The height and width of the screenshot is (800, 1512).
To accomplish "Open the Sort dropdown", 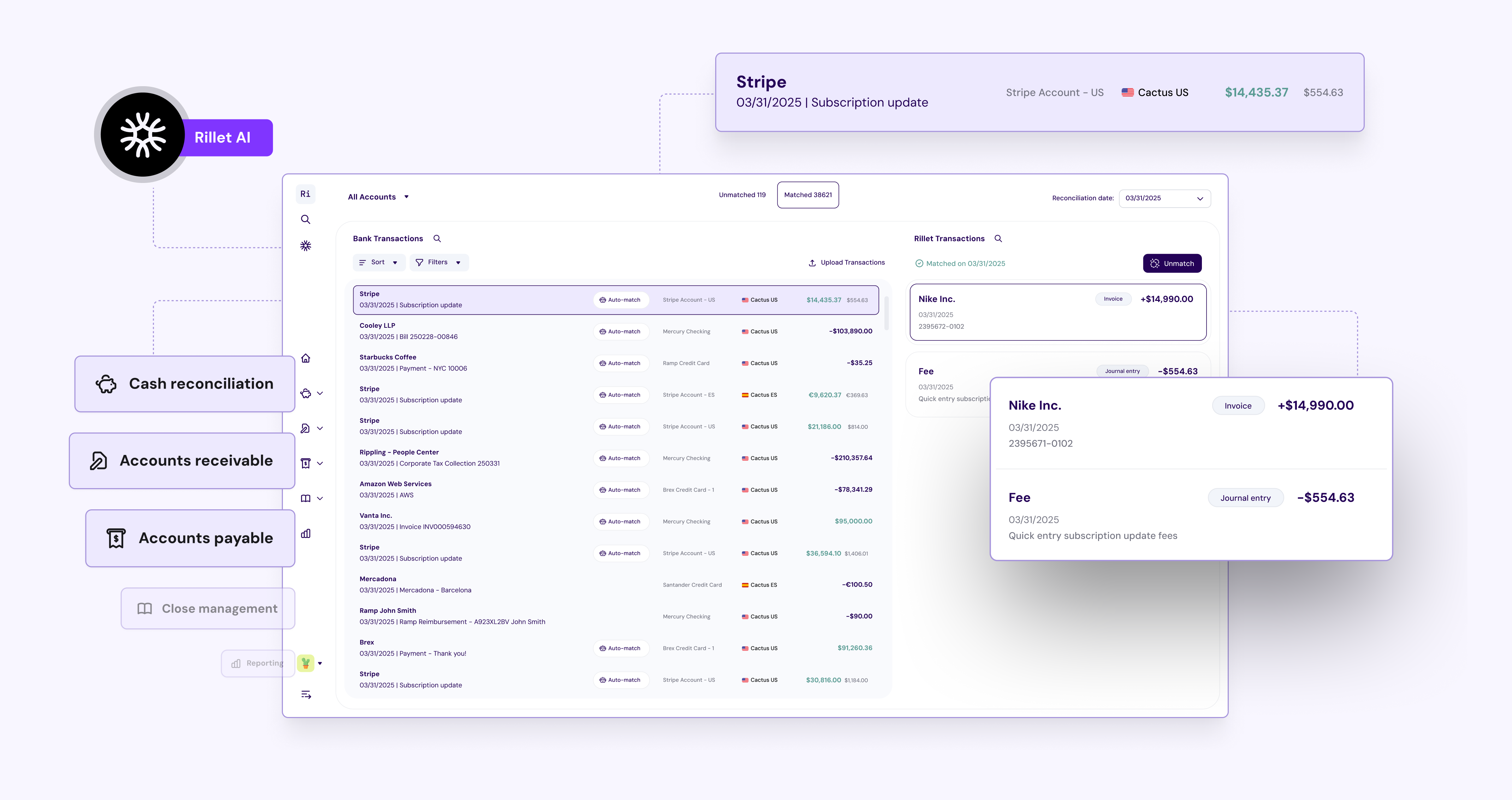I will click(379, 262).
